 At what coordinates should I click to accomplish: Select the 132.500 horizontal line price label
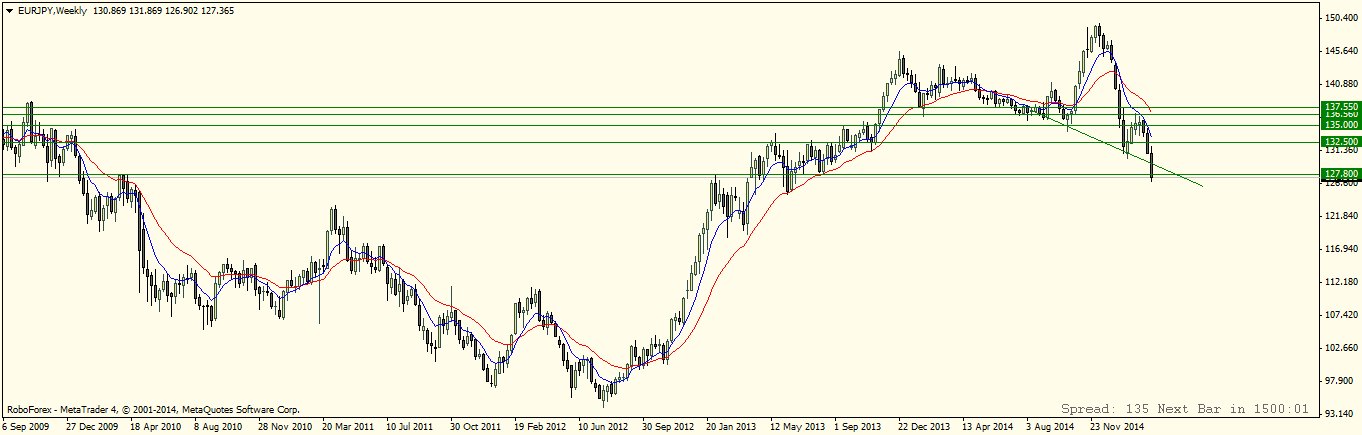coord(1341,142)
